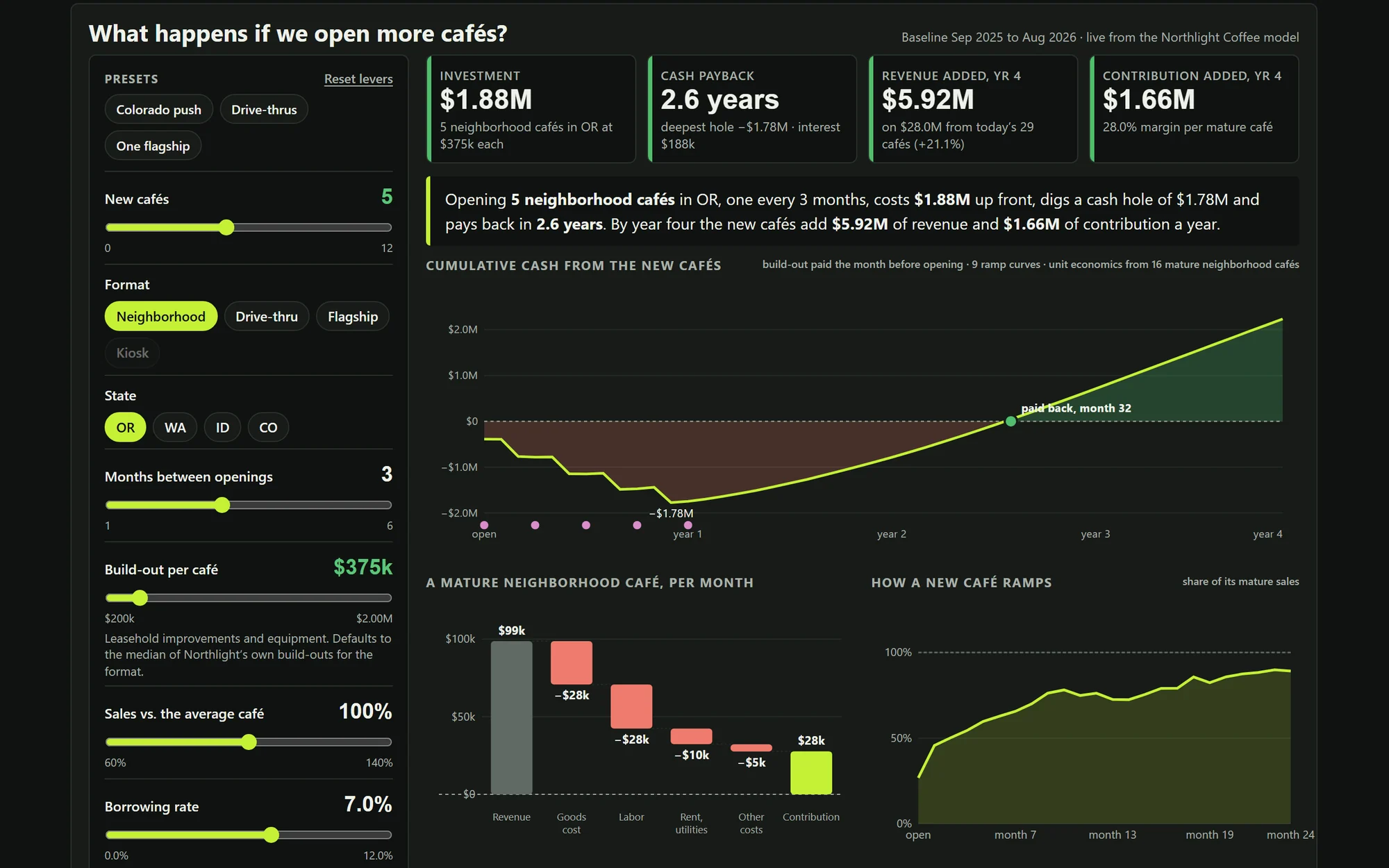This screenshot has width=1389, height=868.
Task: Click the opening dot at year 1
Action: coord(688,525)
